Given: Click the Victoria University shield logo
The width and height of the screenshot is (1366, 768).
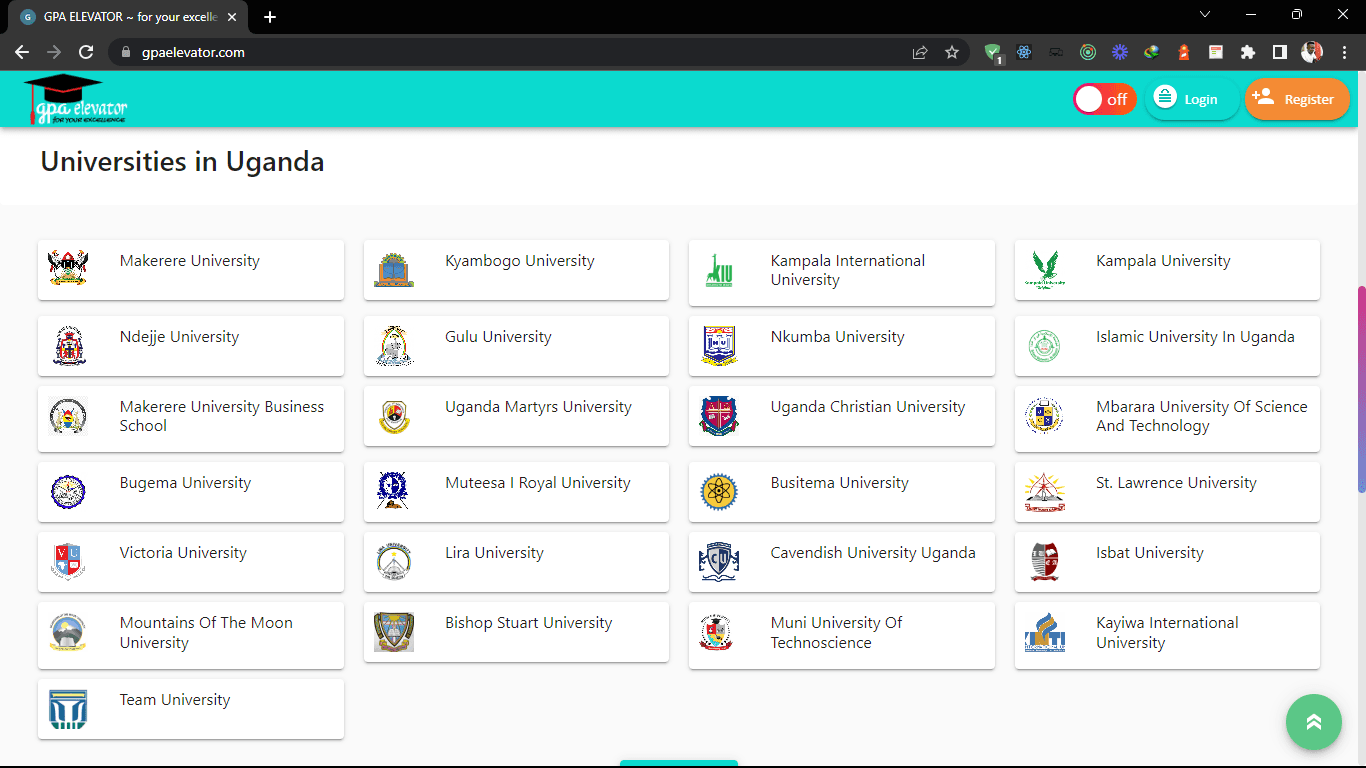Looking at the screenshot, I should [x=68, y=561].
